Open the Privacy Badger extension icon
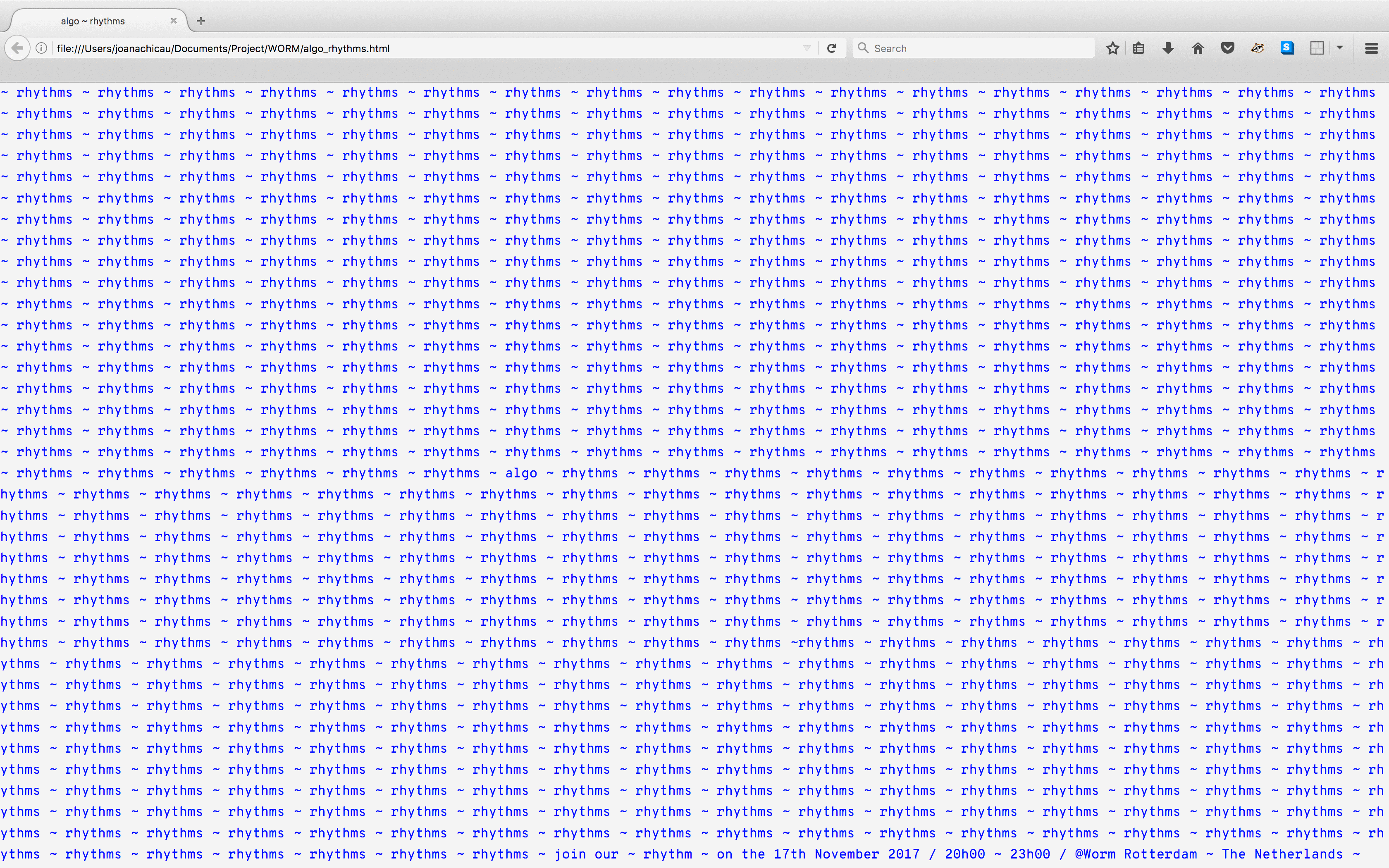 (1258, 48)
